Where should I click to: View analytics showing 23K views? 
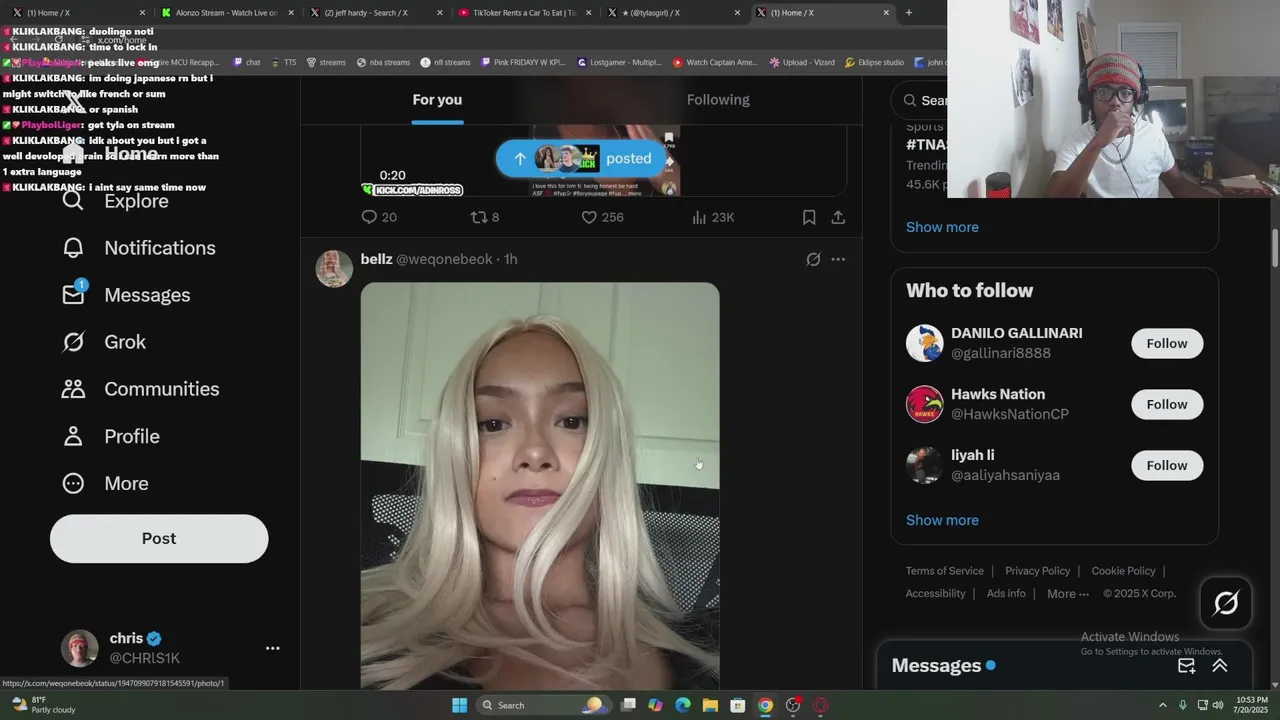[713, 217]
